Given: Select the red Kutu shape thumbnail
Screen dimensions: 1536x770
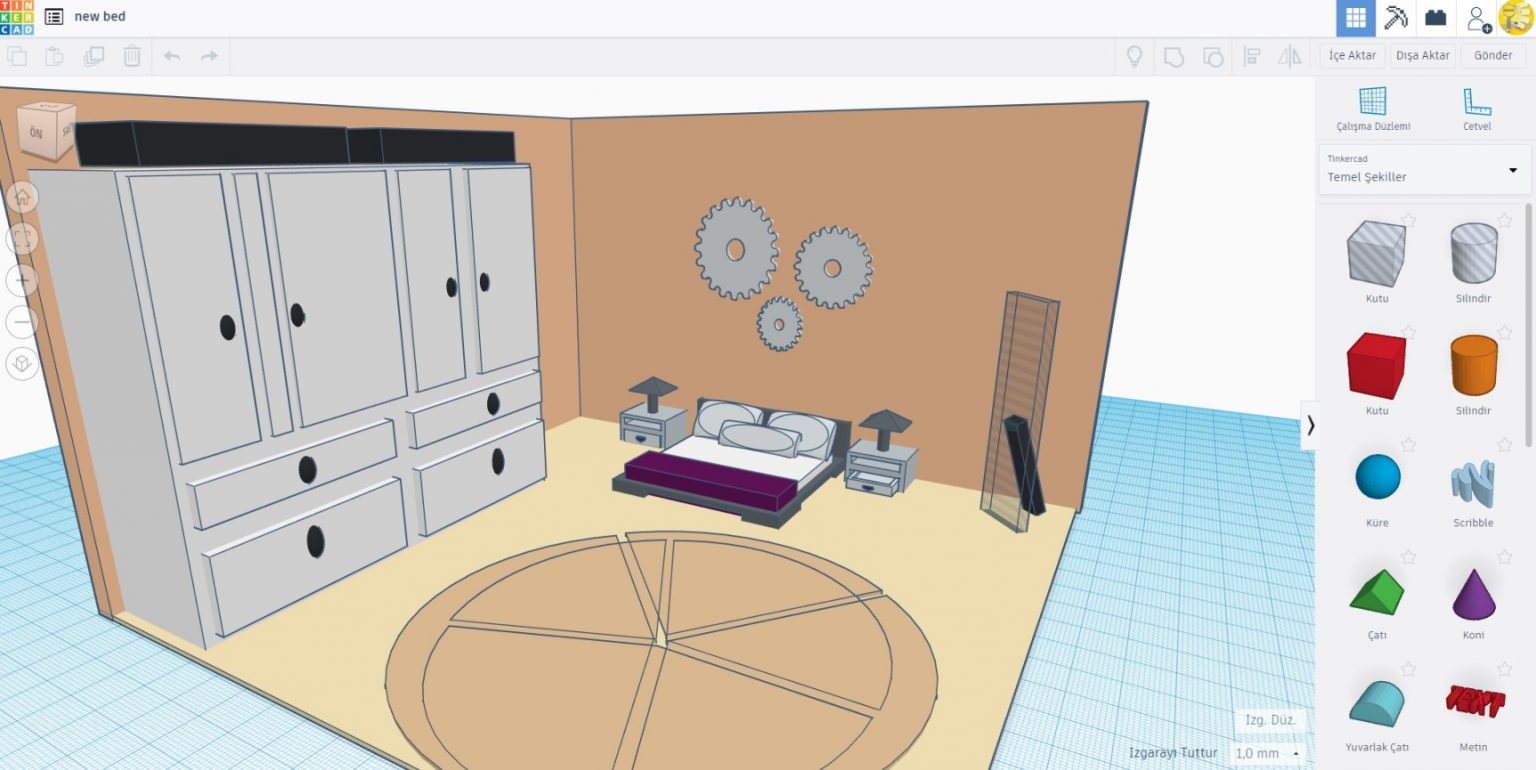Looking at the screenshot, I should [x=1377, y=366].
